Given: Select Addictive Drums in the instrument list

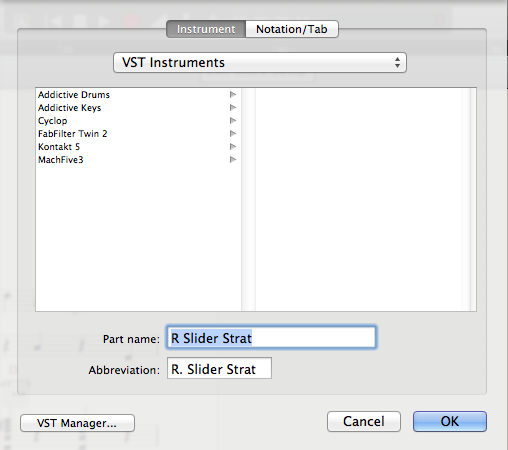Looking at the screenshot, I should coord(138,95).
